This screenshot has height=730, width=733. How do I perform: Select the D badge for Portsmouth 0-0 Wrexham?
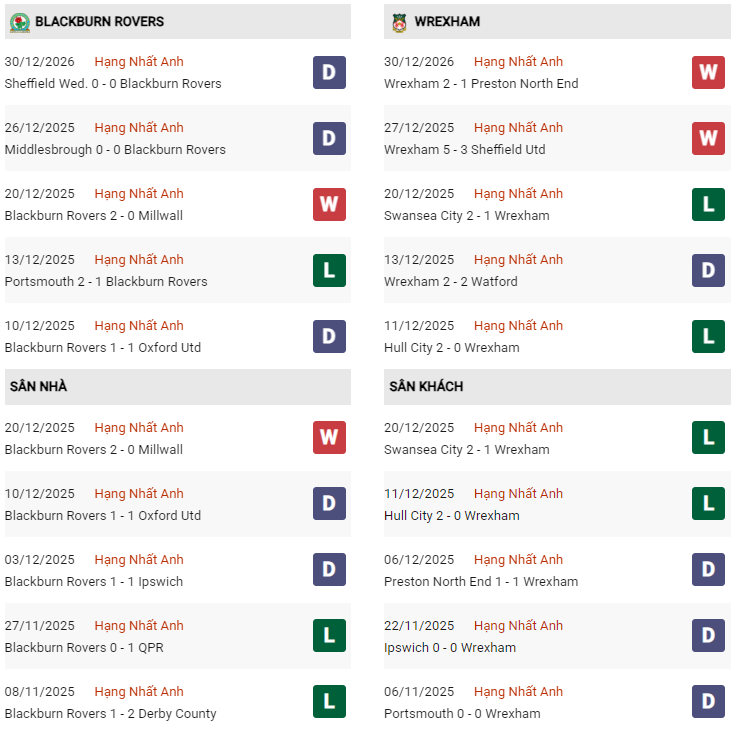pos(708,702)
